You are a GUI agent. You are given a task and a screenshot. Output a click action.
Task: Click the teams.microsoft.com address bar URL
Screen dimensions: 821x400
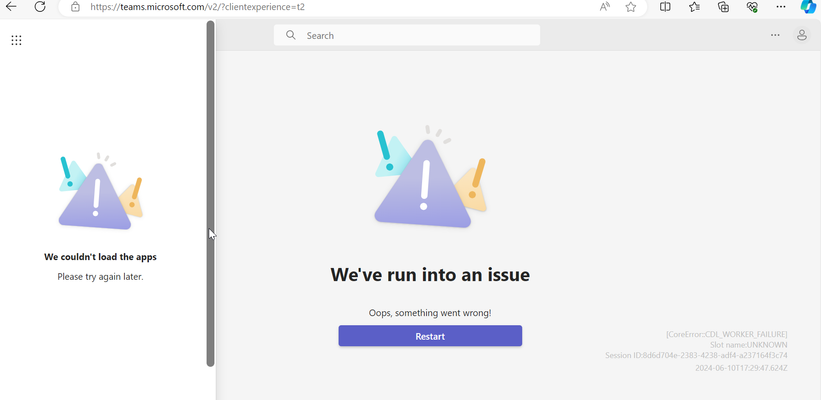click(197, 7)
